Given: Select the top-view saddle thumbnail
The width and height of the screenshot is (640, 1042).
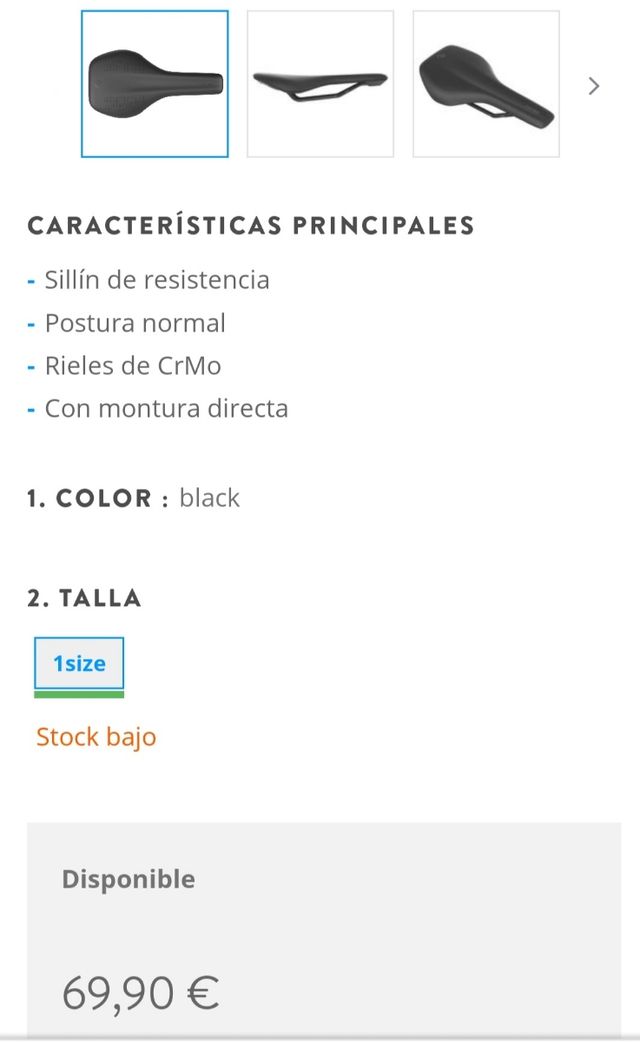Looking at the screenshot, I should 155,84.
